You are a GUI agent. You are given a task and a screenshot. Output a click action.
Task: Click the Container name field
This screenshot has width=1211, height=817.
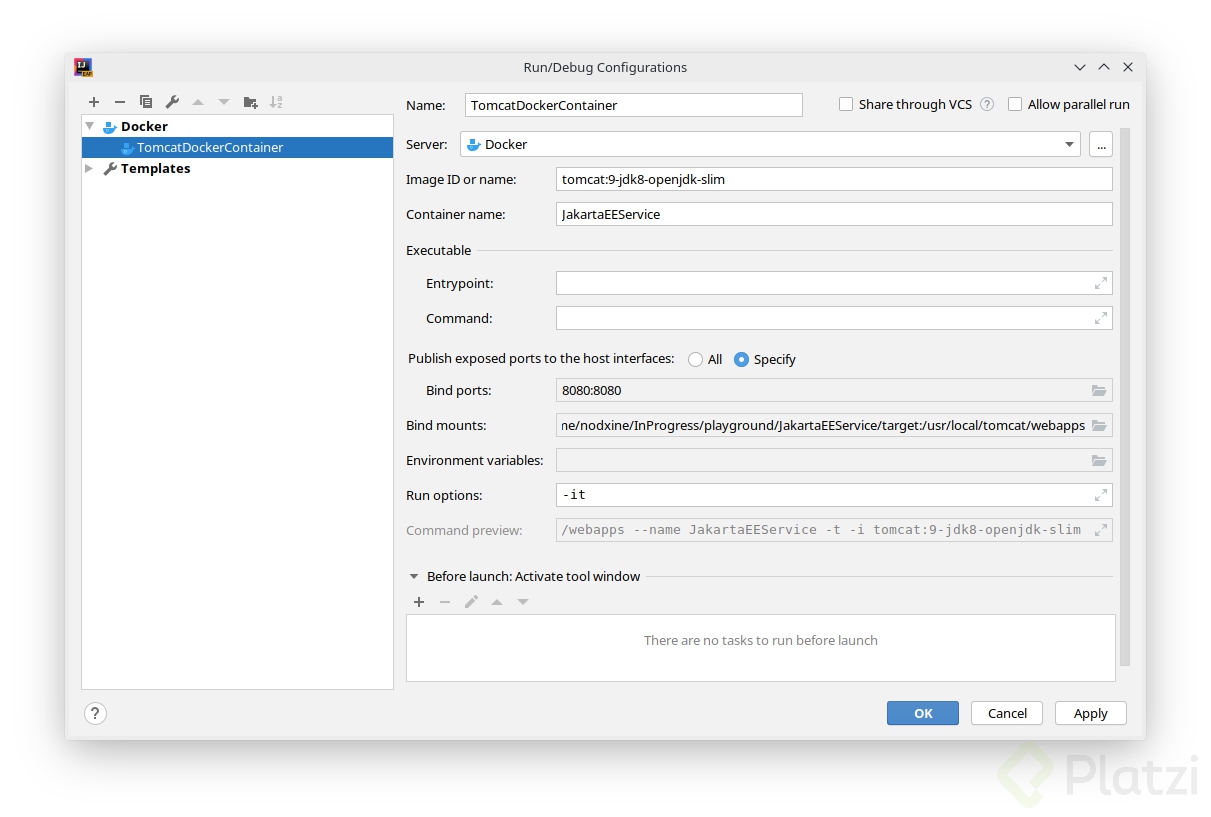click(x=834, y=214)
